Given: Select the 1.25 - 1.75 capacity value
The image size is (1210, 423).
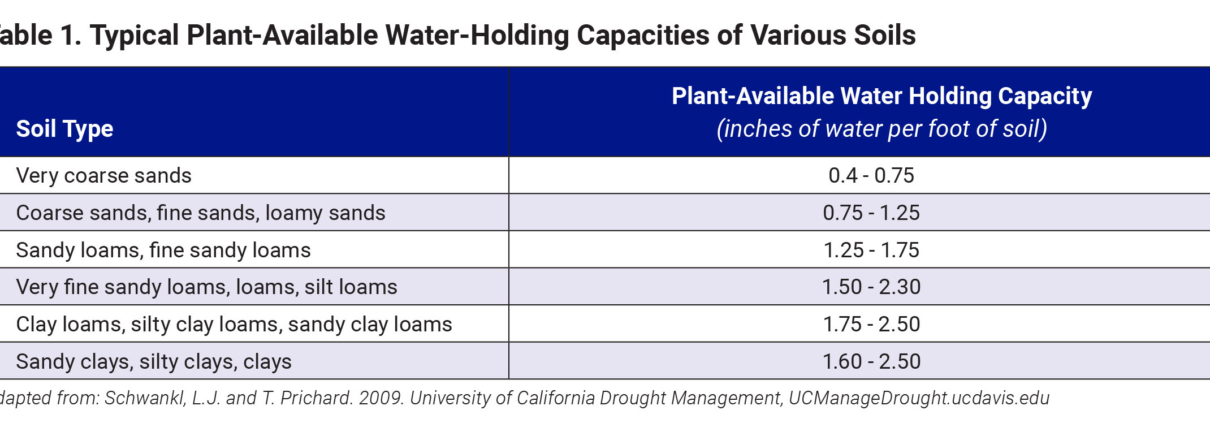Looking at the screenshot, I should [872, 250].
